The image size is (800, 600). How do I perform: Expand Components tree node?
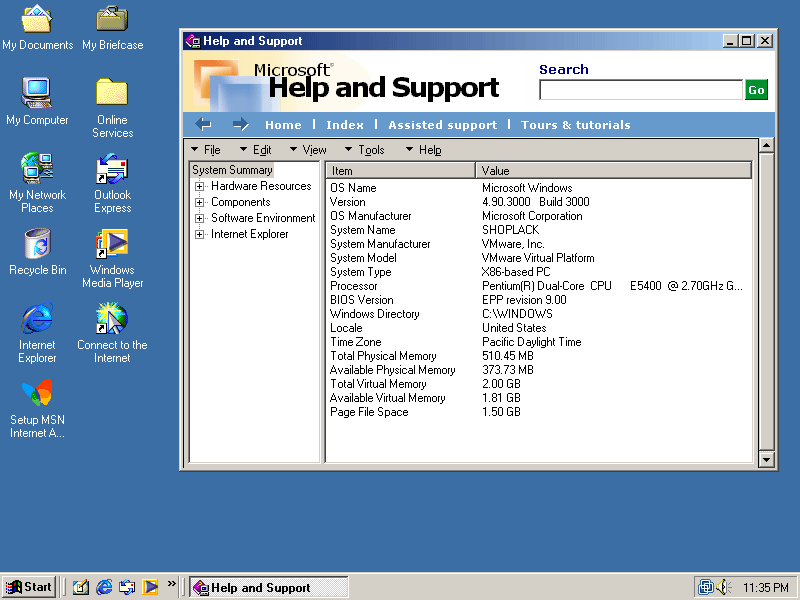pos(199,202)
